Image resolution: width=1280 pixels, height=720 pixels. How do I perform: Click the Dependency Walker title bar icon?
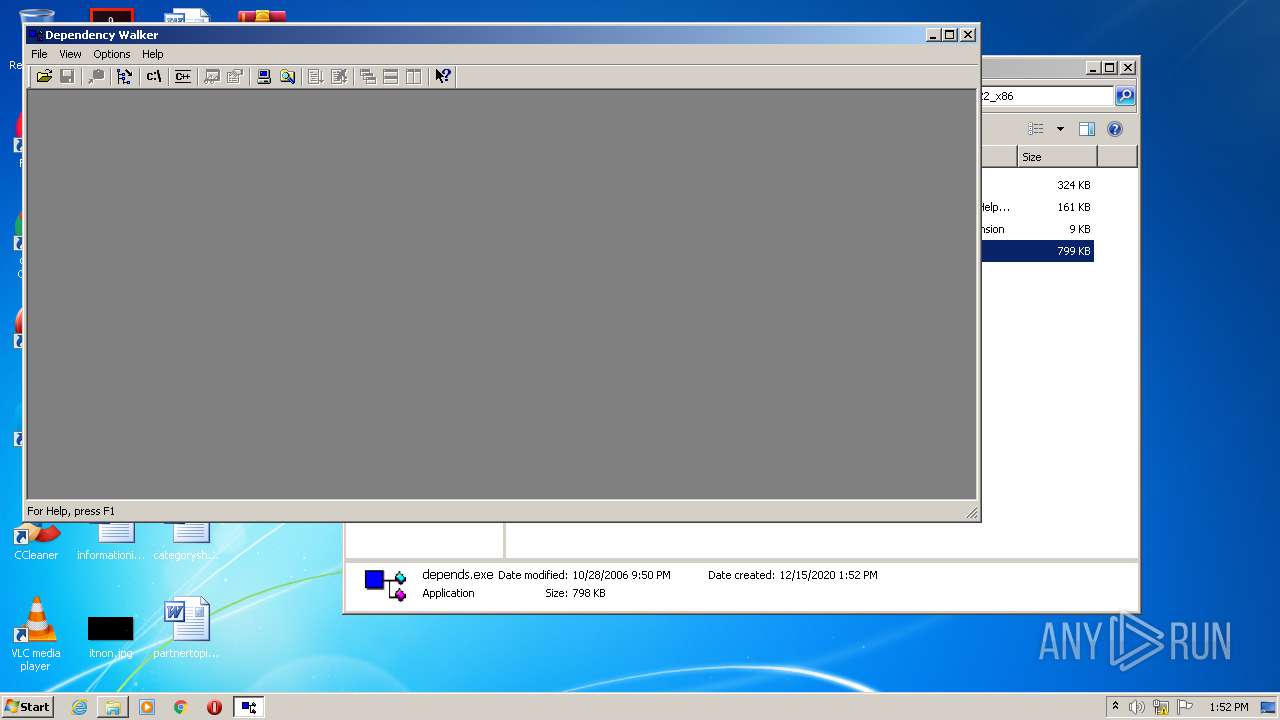pyautogui.click(x=35, y=35)
